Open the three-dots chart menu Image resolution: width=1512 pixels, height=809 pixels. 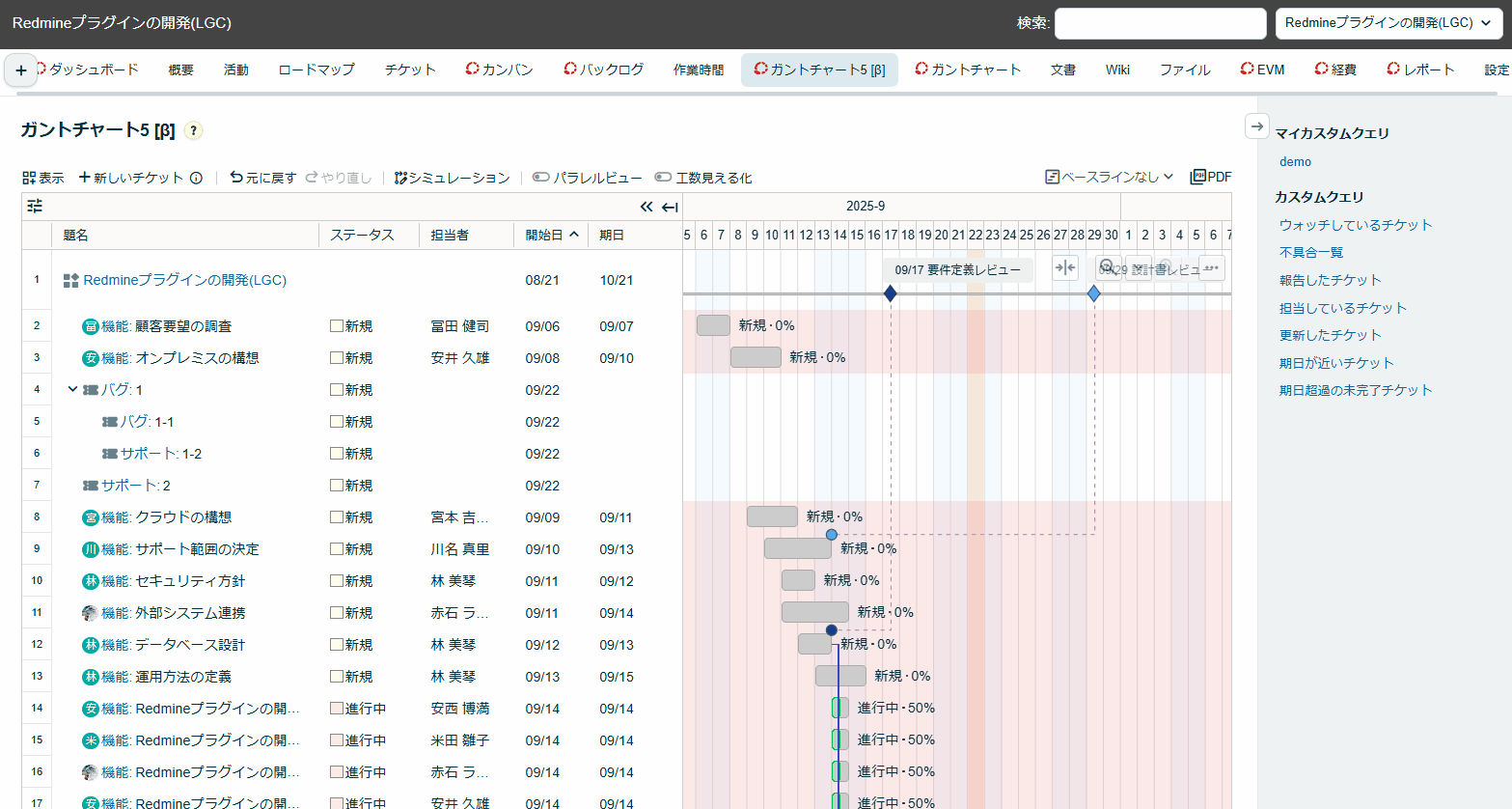(1212, 268)
